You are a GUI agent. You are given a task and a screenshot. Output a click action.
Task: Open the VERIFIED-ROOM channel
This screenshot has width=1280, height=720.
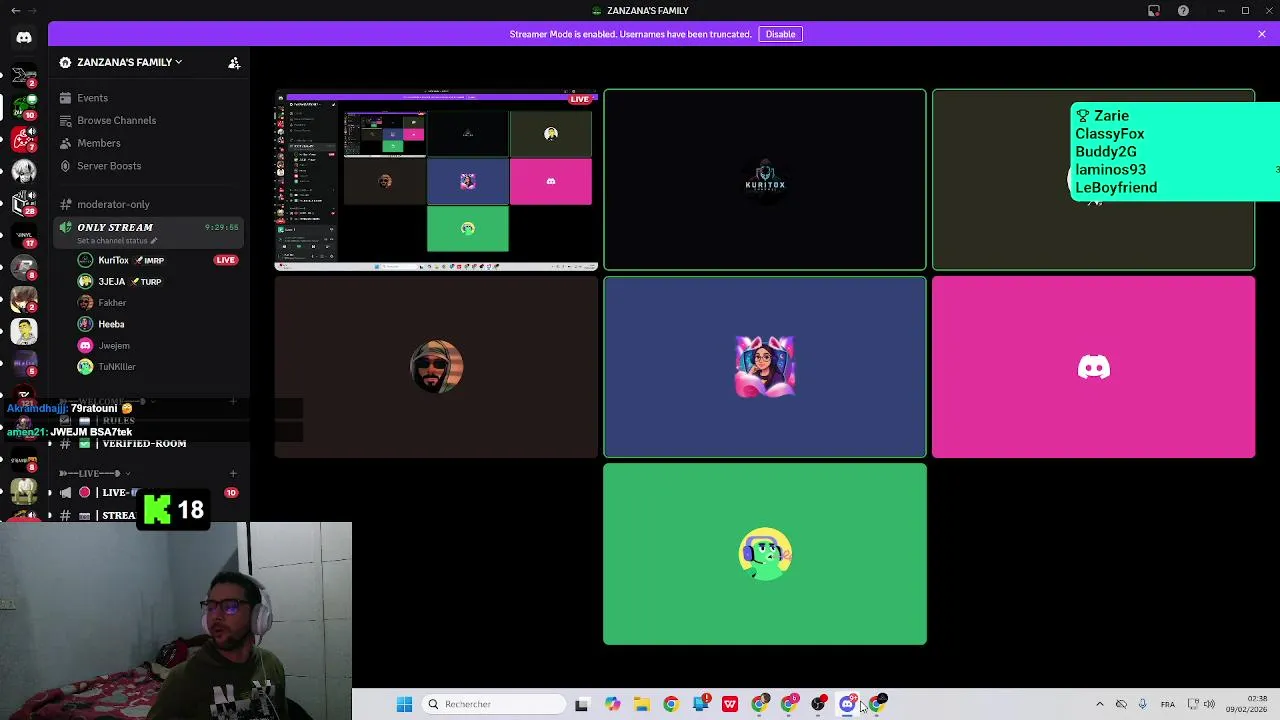pyautogui.click(x=150, y=443)
